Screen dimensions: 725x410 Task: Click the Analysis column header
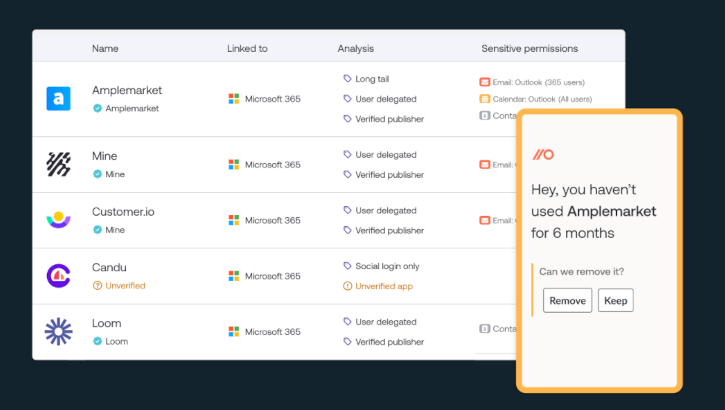(356, 49)
